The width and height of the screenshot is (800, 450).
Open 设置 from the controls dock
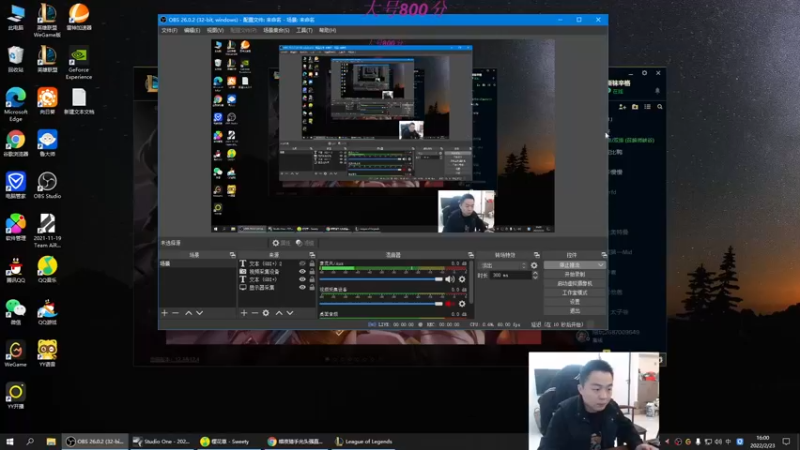(x=574, y=302)
